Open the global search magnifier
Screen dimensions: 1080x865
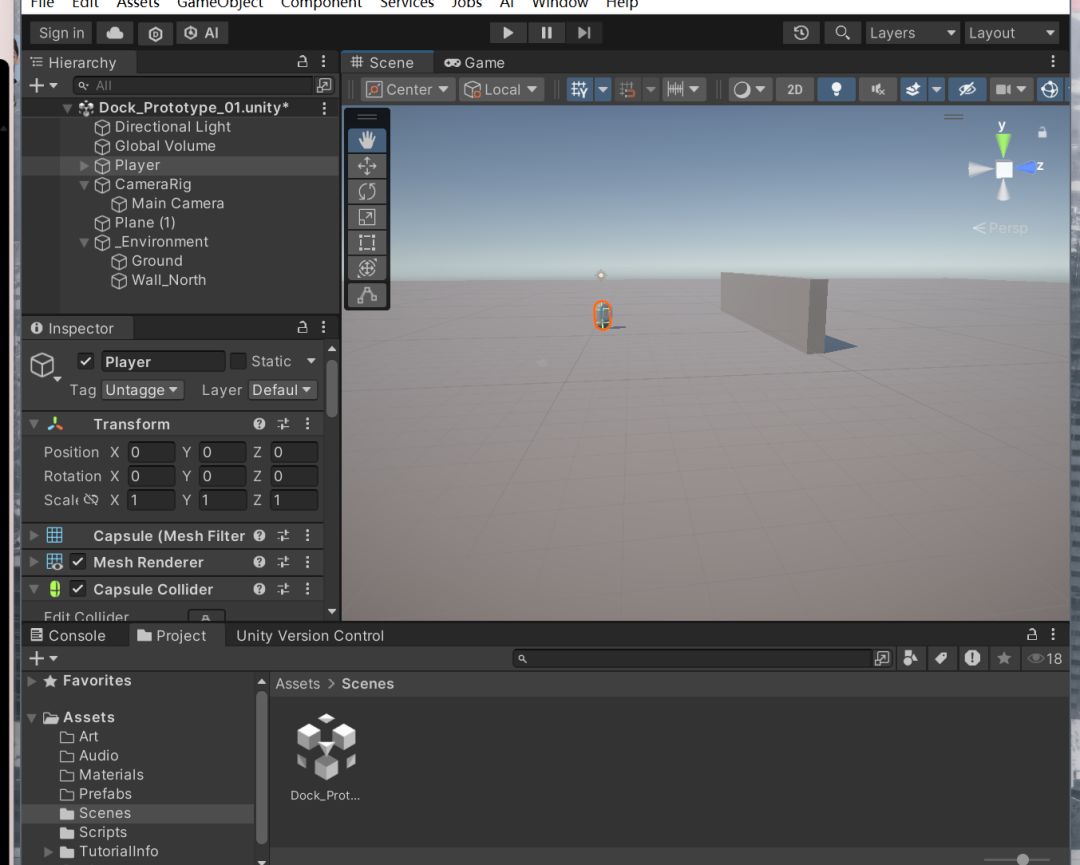click(842, 33)
